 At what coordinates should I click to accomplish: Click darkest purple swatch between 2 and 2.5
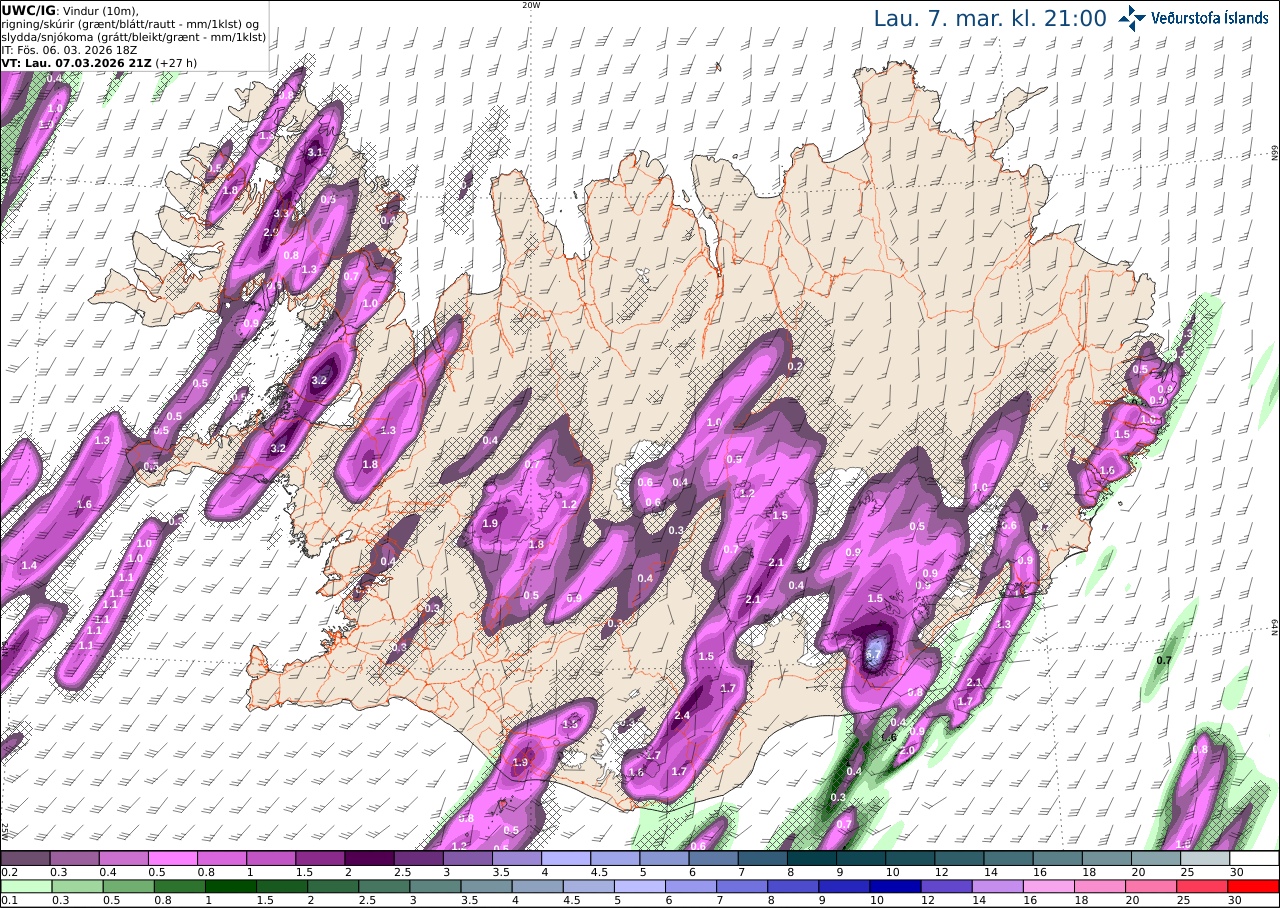[369, 858]
